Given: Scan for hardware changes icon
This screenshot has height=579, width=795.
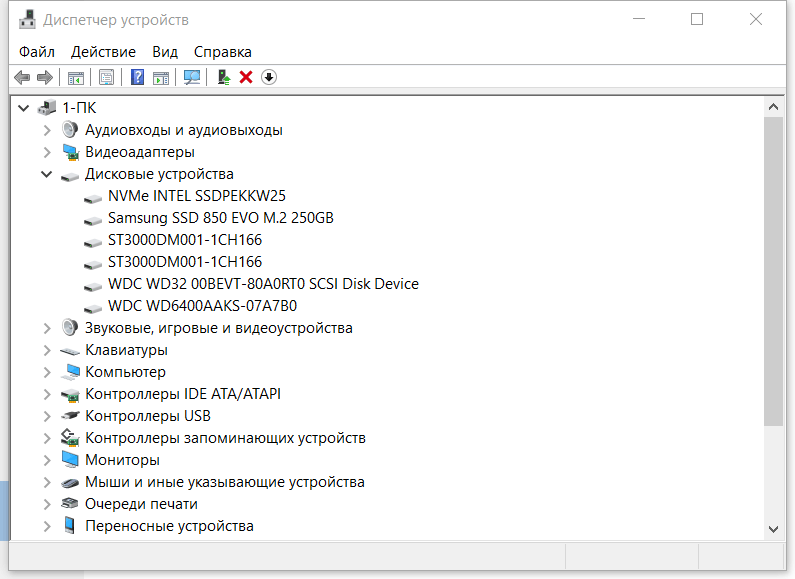Looking at the screenshot, I should [192, 78].
